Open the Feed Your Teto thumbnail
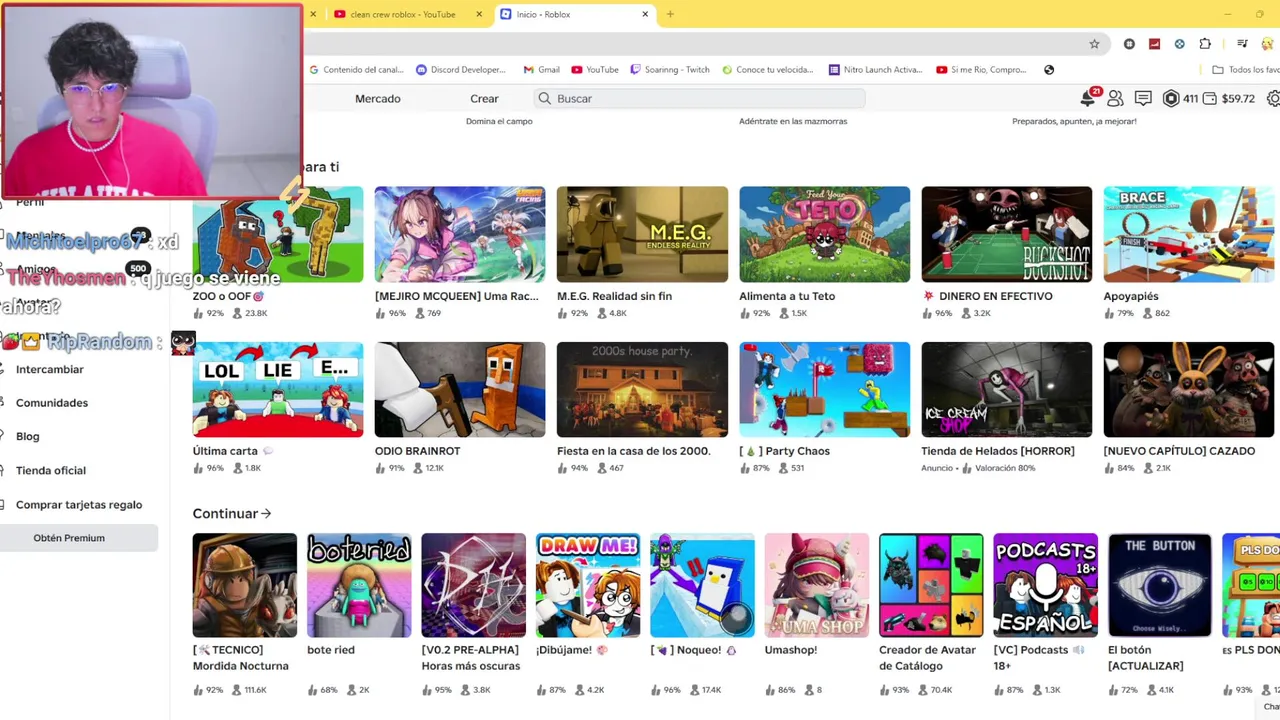Screen dimensions: 1280x720 tap(825, 234)
